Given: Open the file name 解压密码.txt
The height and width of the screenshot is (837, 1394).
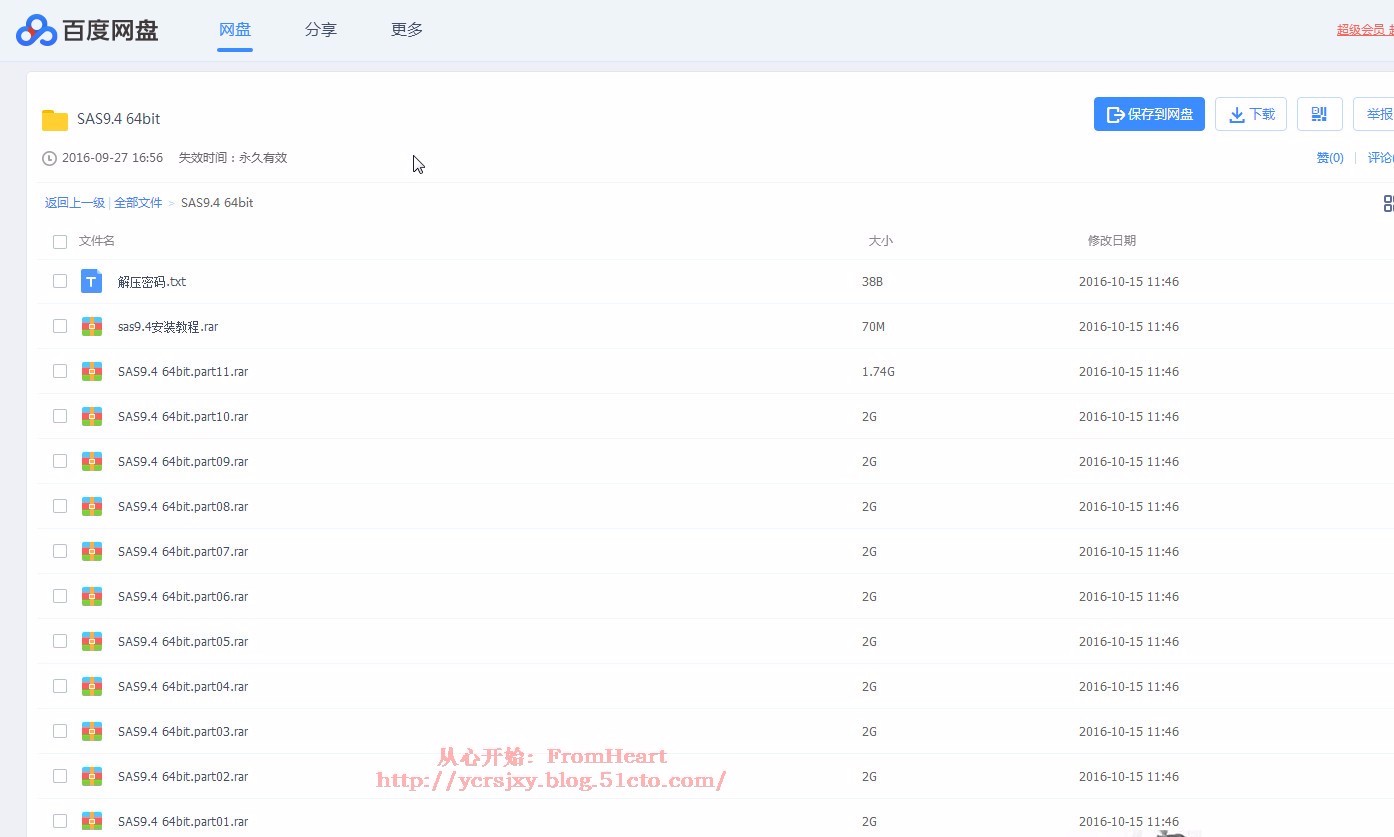Looking at the screenshot, I should coord(152,282).
